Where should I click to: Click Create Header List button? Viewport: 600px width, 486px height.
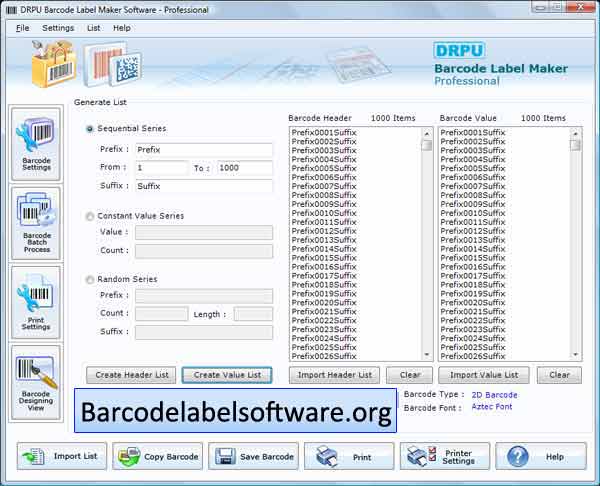pyautogui.click(x=131, y=375)
